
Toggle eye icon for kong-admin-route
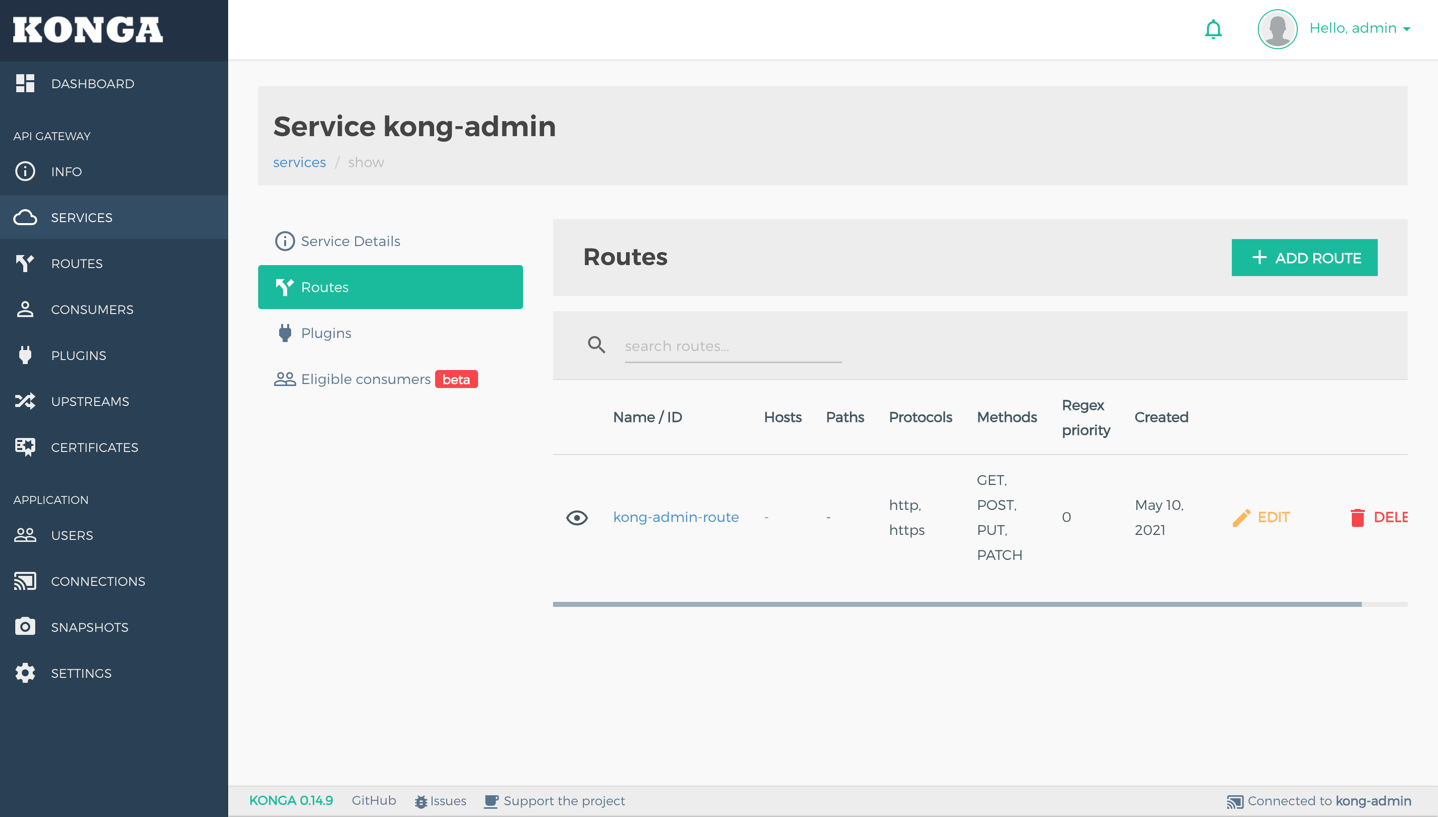[577, 518]
